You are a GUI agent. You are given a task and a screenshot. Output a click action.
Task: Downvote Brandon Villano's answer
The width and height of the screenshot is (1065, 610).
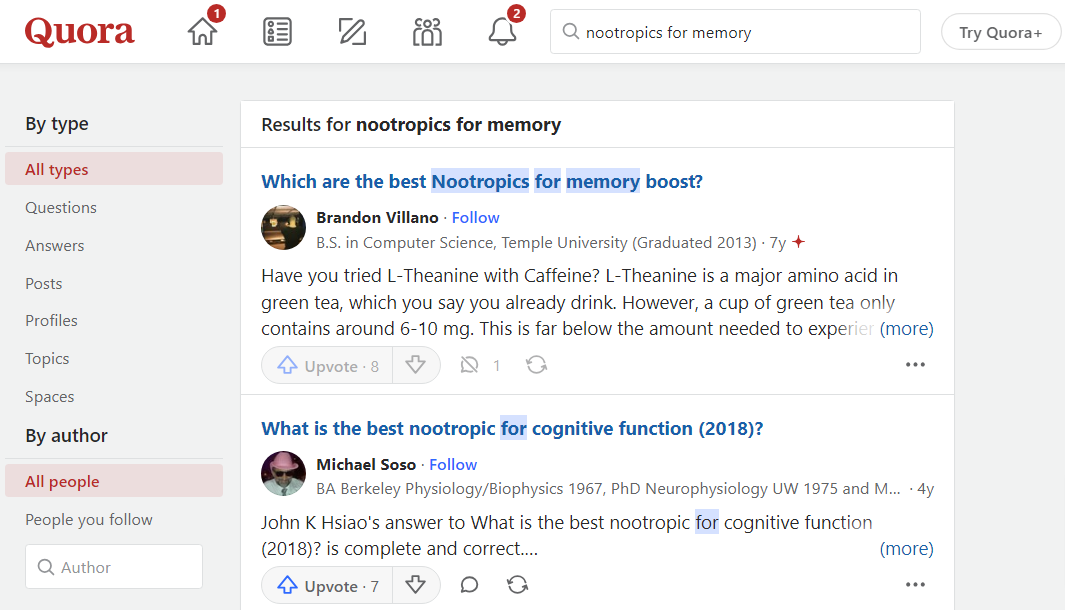(x=416, y=366)
